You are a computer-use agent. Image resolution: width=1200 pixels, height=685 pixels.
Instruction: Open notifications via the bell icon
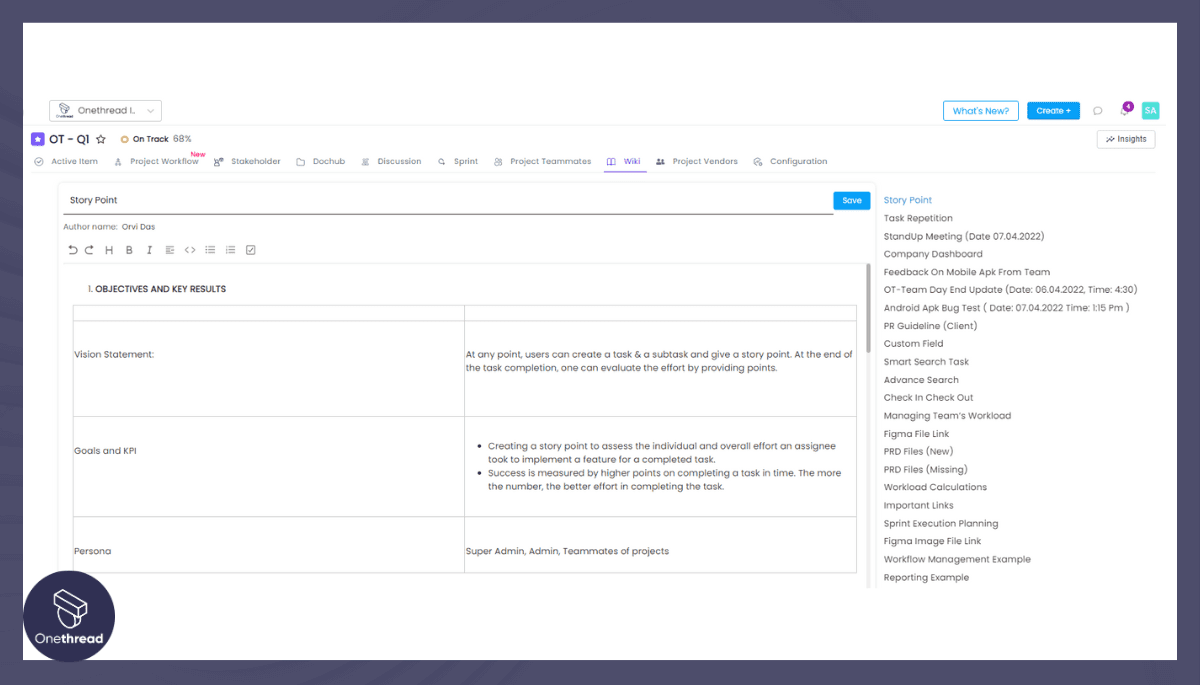1122,110
